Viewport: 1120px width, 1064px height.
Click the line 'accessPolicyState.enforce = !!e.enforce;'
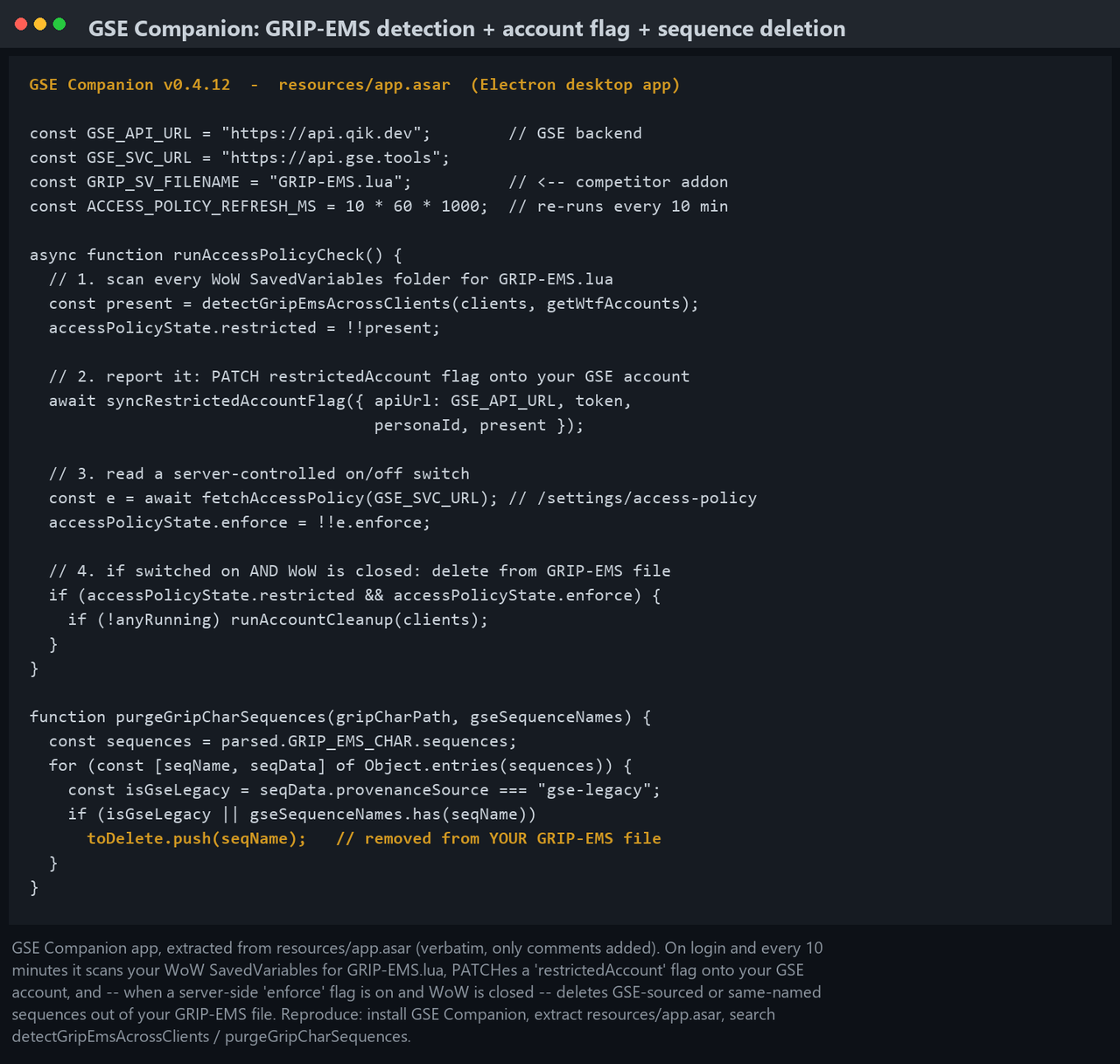pyautogui.click(x=240, y=522)
